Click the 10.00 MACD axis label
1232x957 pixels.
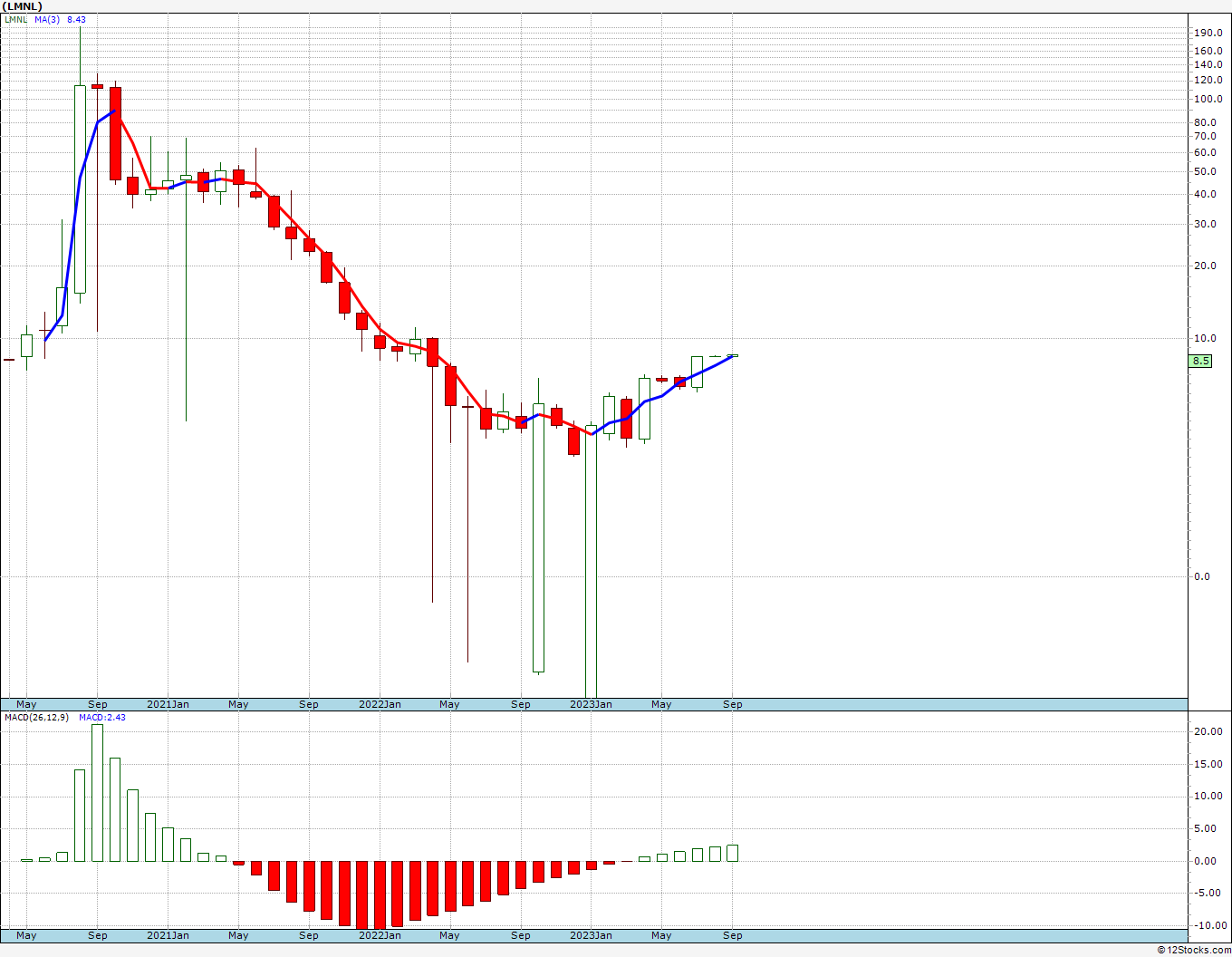tap(1208, 797)
